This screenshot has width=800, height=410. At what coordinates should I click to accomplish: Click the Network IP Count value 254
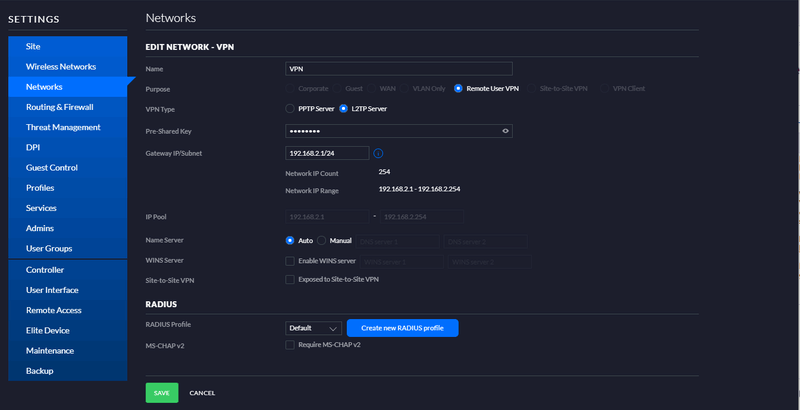pos(384,172)
